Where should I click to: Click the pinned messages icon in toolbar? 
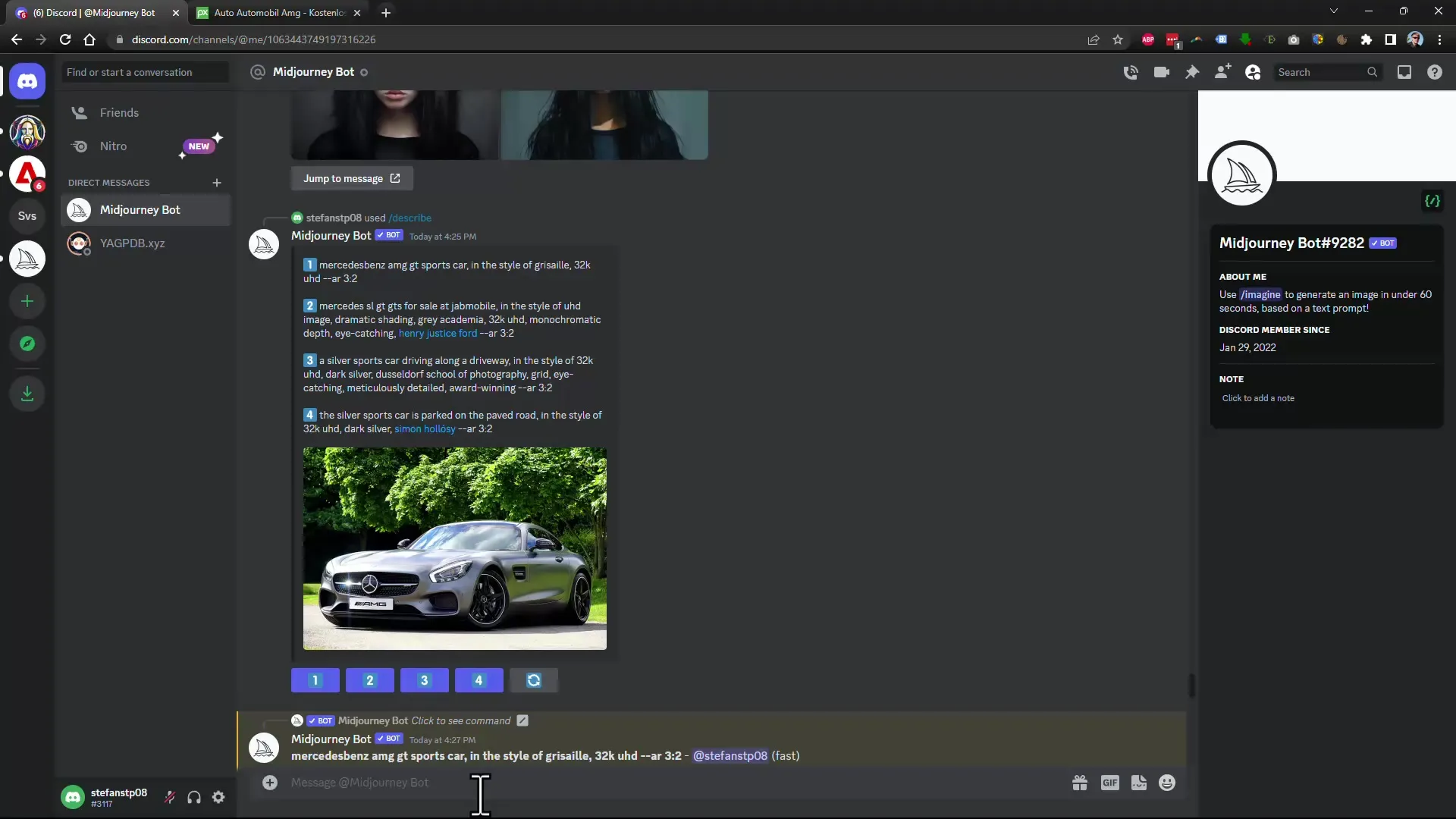pyautogui.click(x=1191, y=71)
